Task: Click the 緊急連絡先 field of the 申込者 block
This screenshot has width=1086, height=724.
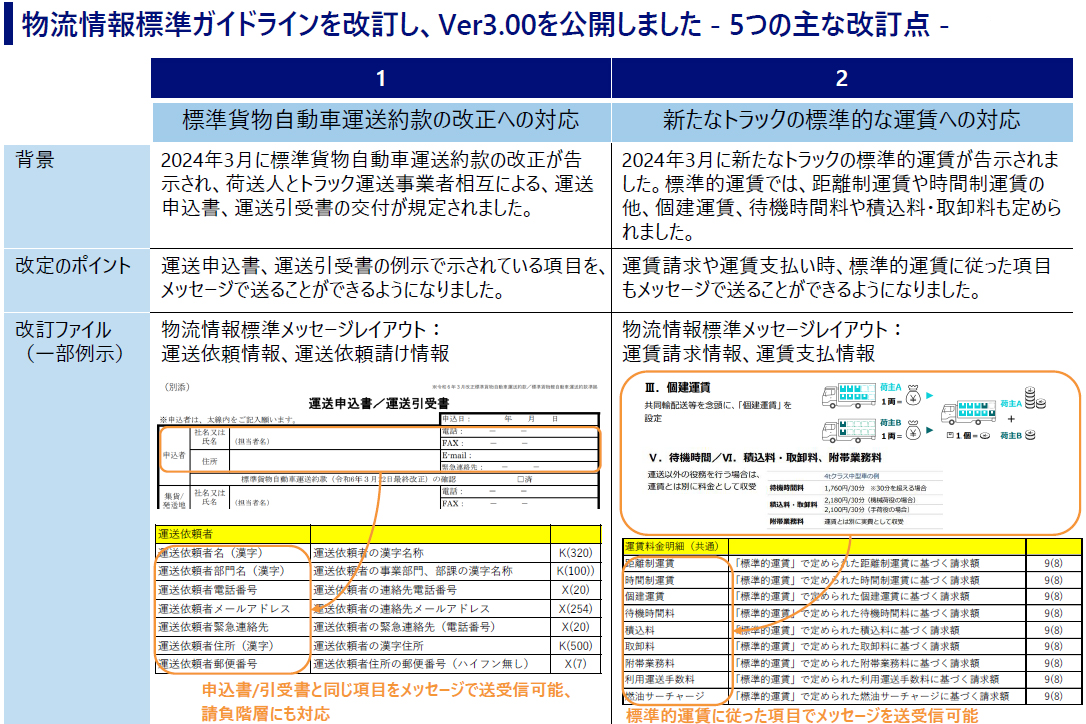Action: coord(519,467)
